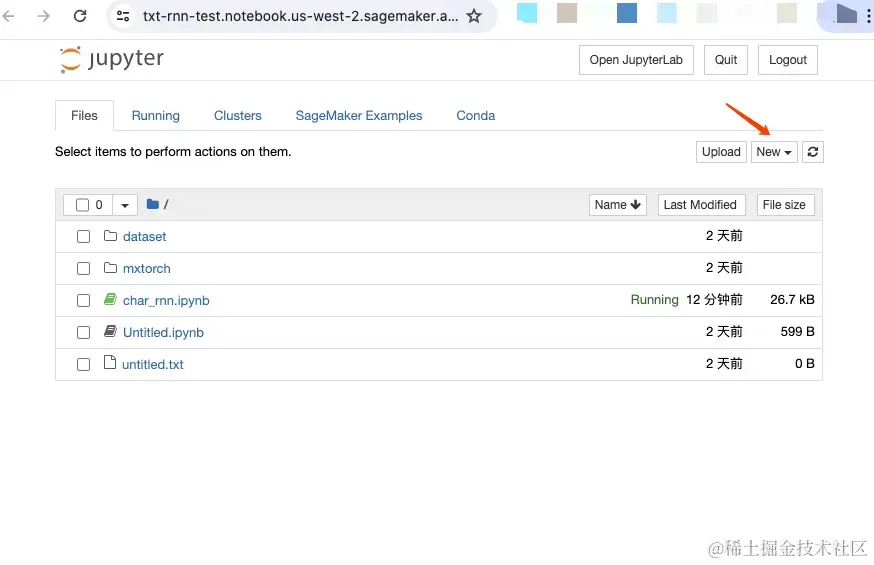
Task: Click Open JupyterLab button
Action: [636, 60]
